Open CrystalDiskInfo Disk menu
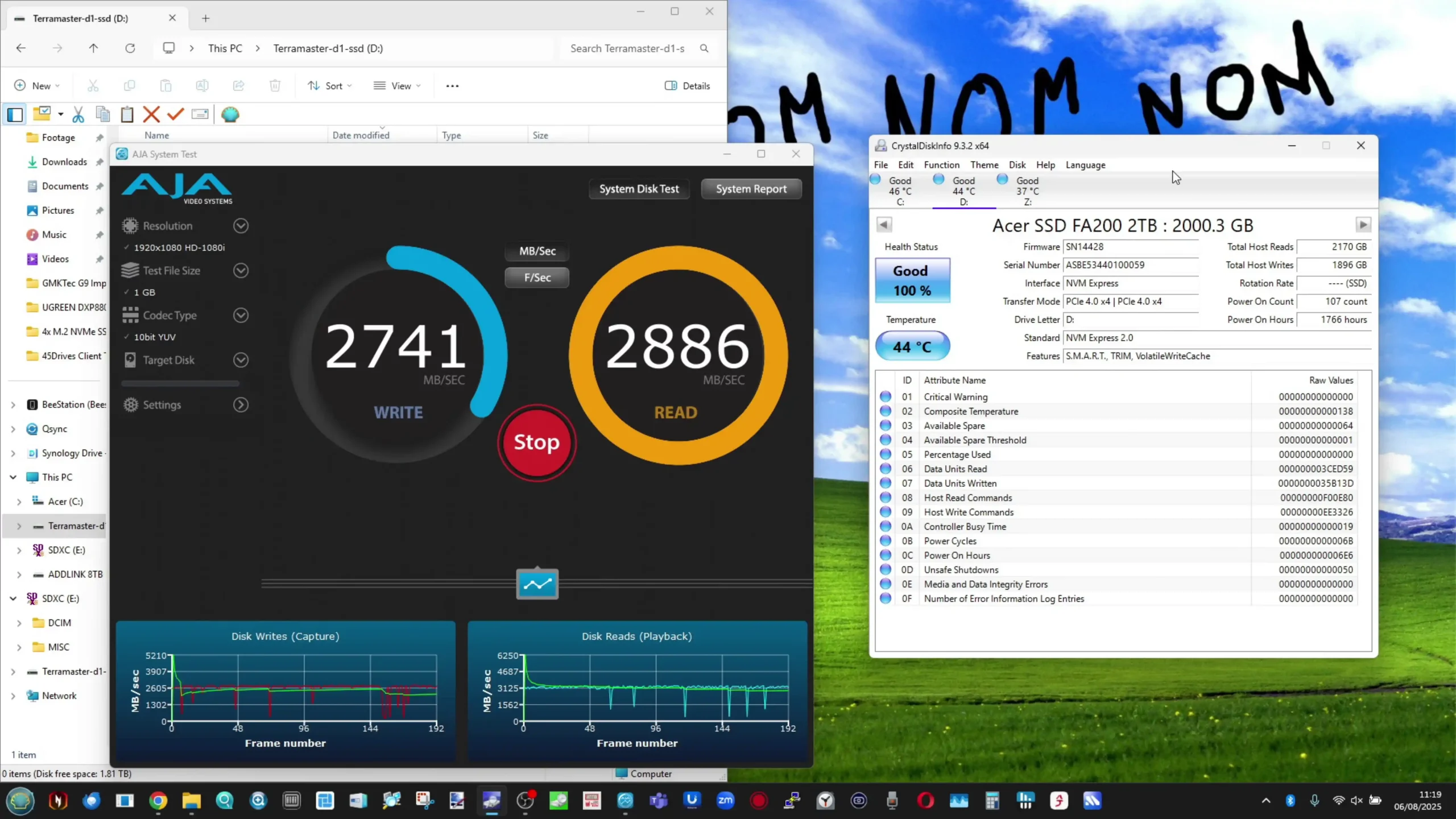 pos(1017,165)
